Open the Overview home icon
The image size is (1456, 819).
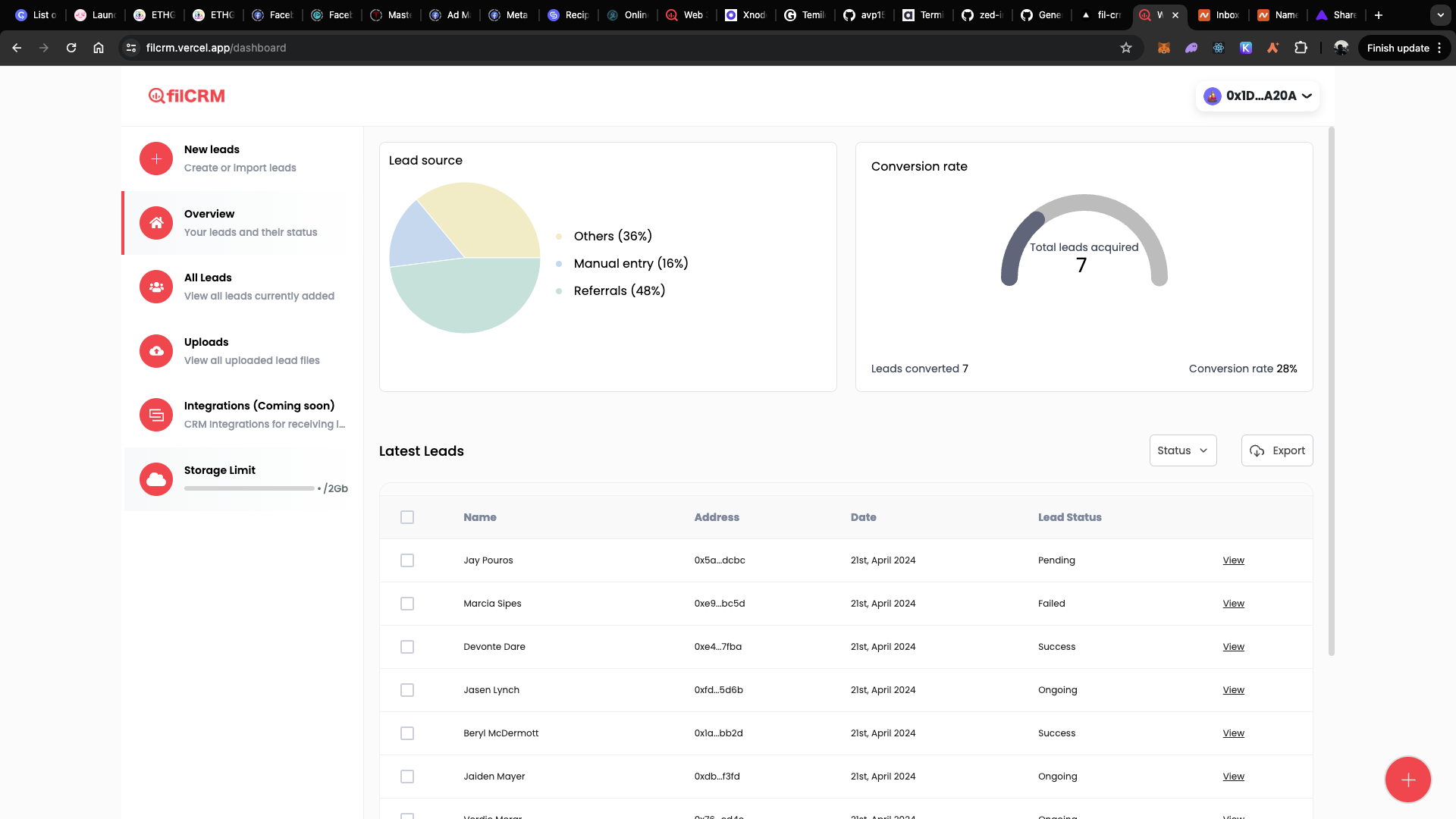(x=156, y=223)
